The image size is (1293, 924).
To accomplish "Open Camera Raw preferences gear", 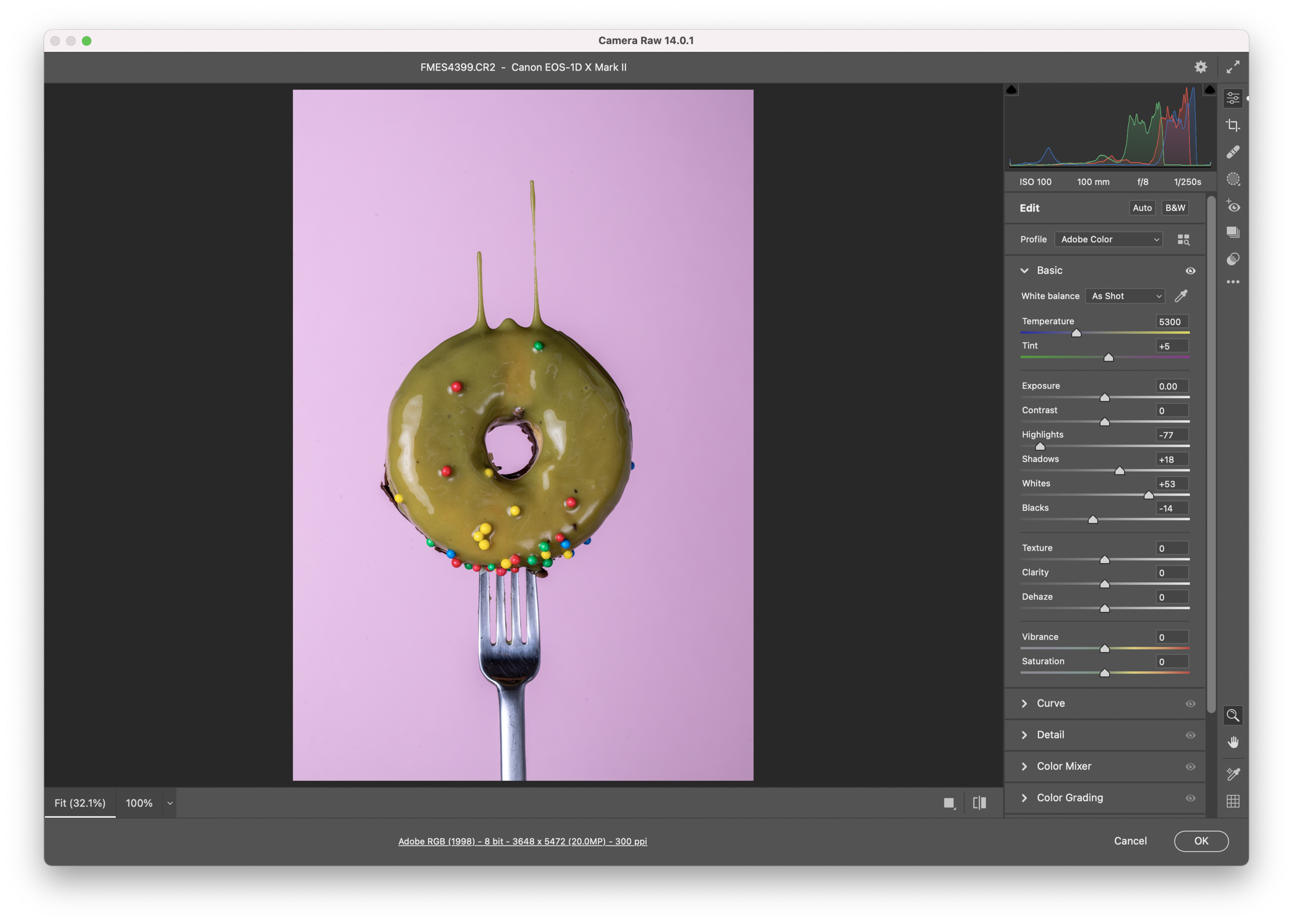I will click(1200, 67).
